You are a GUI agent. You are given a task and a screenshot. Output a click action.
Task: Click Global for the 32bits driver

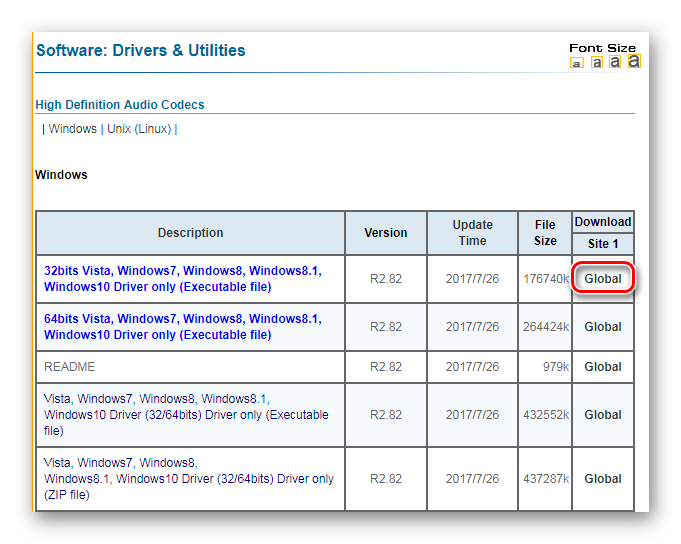pyautogui.click(x=603, y=279)
